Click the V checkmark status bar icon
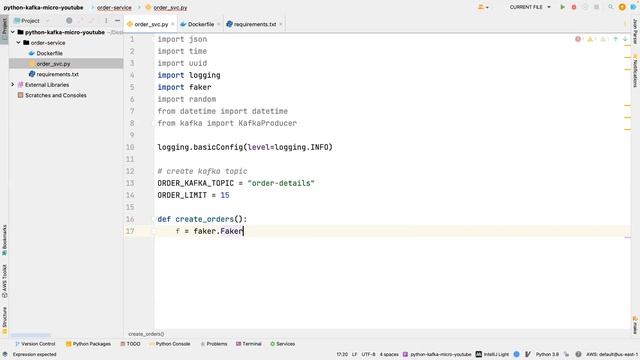Image resolution: width=640 pixels, height=360 pixels. pyautogui.click(x=528, y=354)
